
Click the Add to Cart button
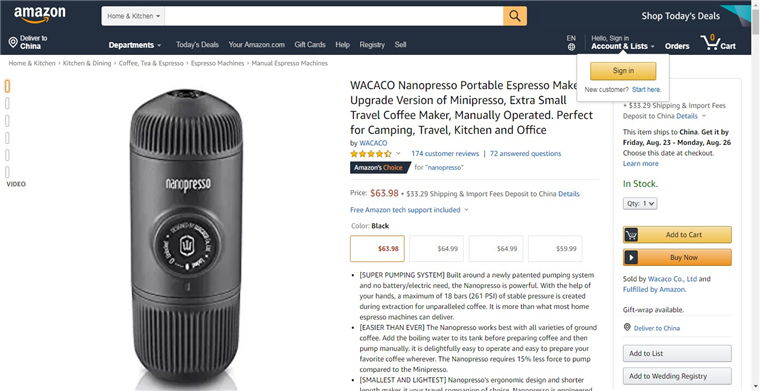tap(677, 235)
